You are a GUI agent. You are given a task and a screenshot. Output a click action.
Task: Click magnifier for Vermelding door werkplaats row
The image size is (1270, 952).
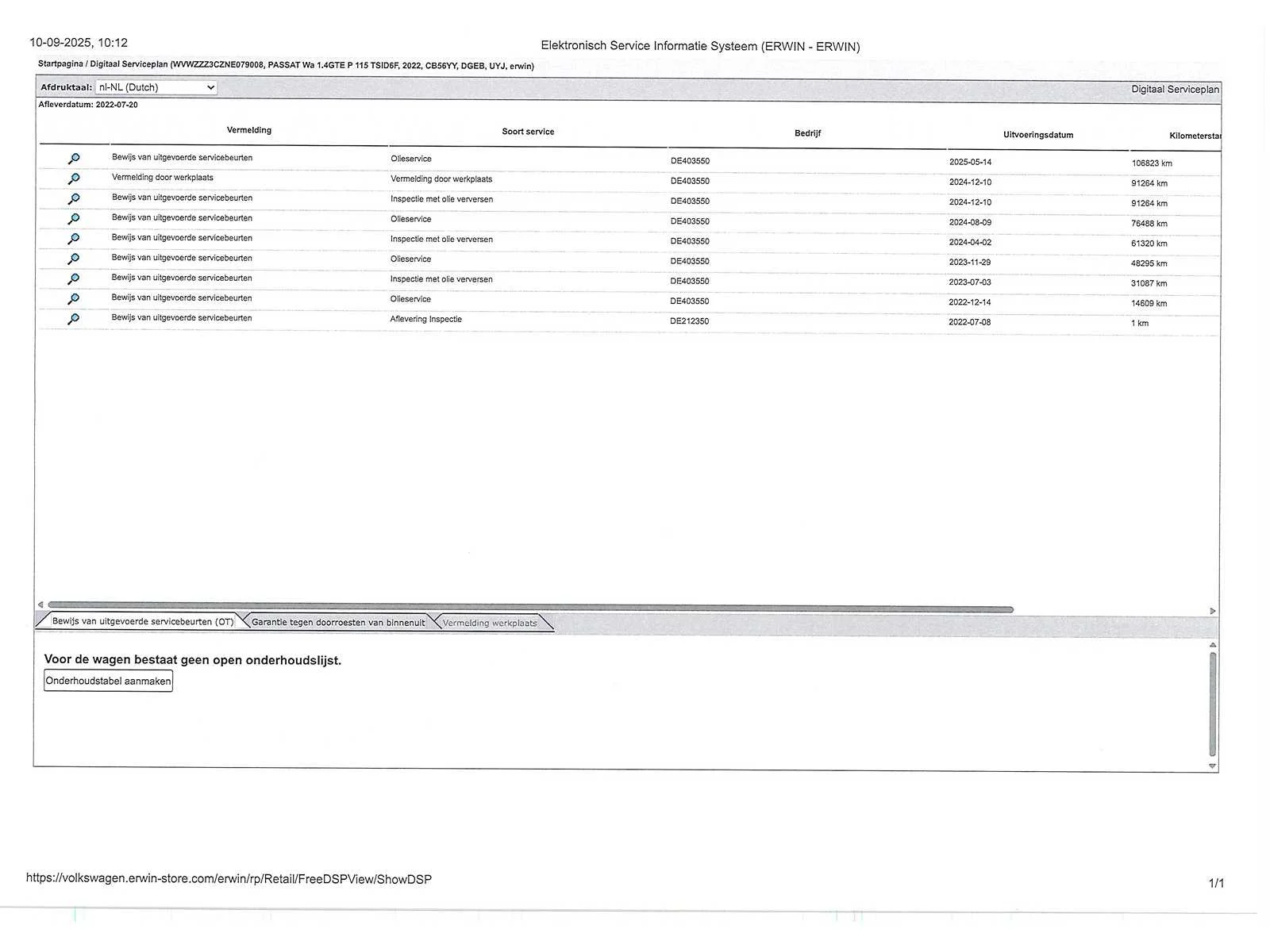73,179
